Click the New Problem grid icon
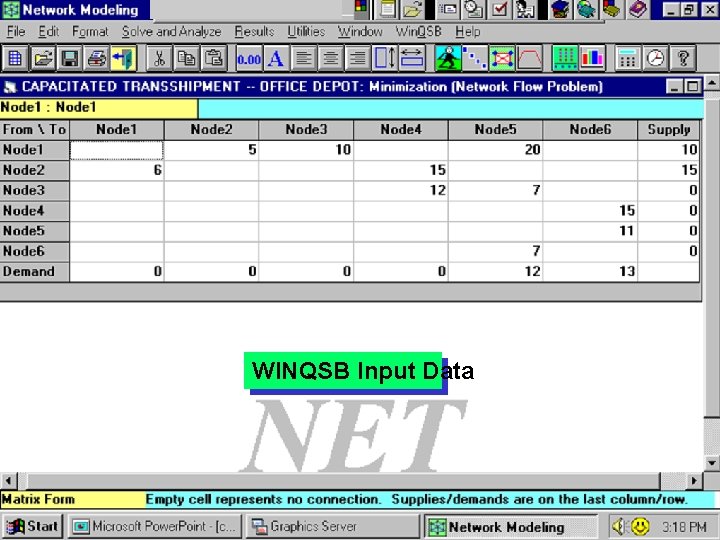This screenshot has height=540, width=720. pos(15,58)
